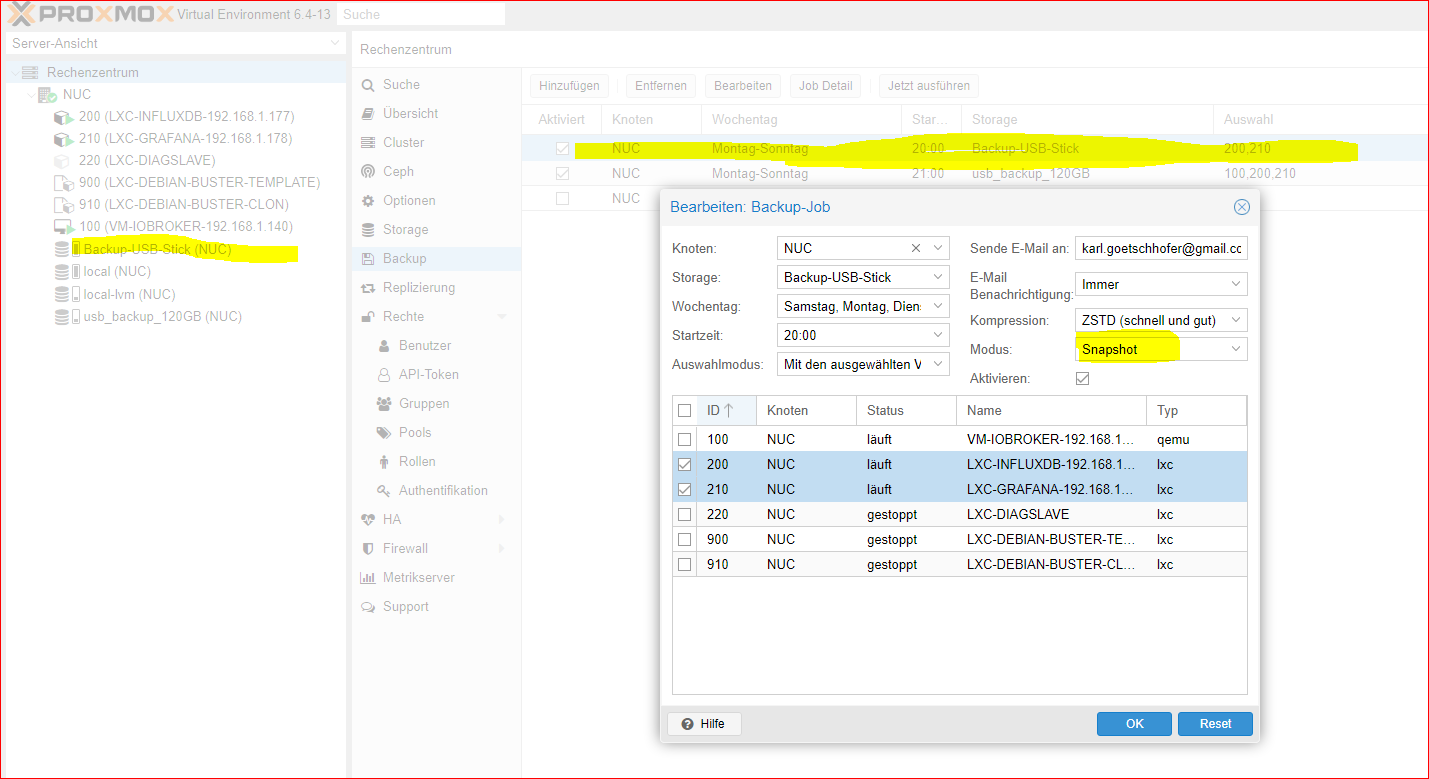Viewport: 1429px width, 779px height.
Task: Click monitor icon of 100 VM-IOBROKER
Action: point(62,226)
